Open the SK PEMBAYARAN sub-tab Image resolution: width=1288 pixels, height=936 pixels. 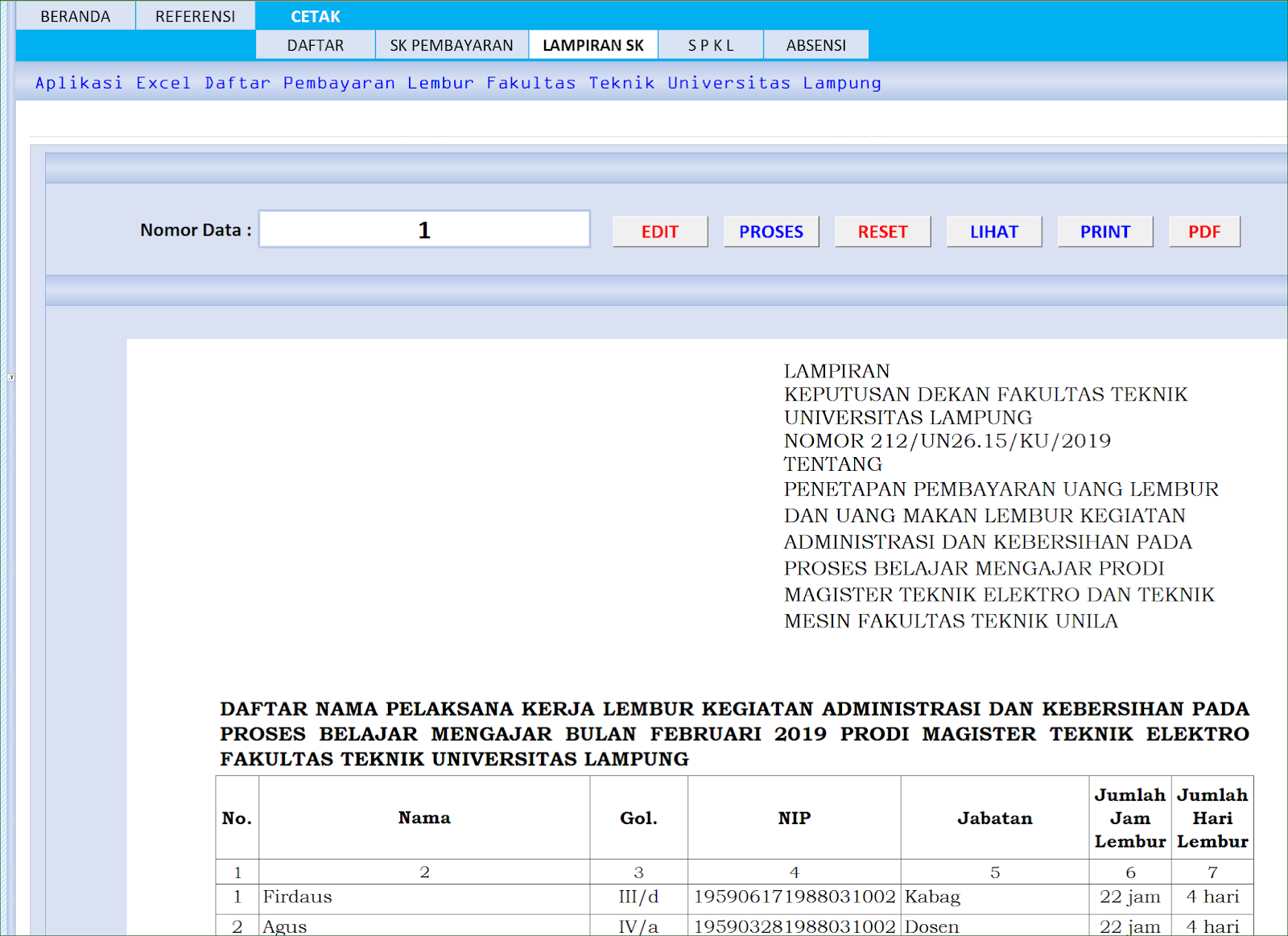pyautogui.click(x=452, y=44)
